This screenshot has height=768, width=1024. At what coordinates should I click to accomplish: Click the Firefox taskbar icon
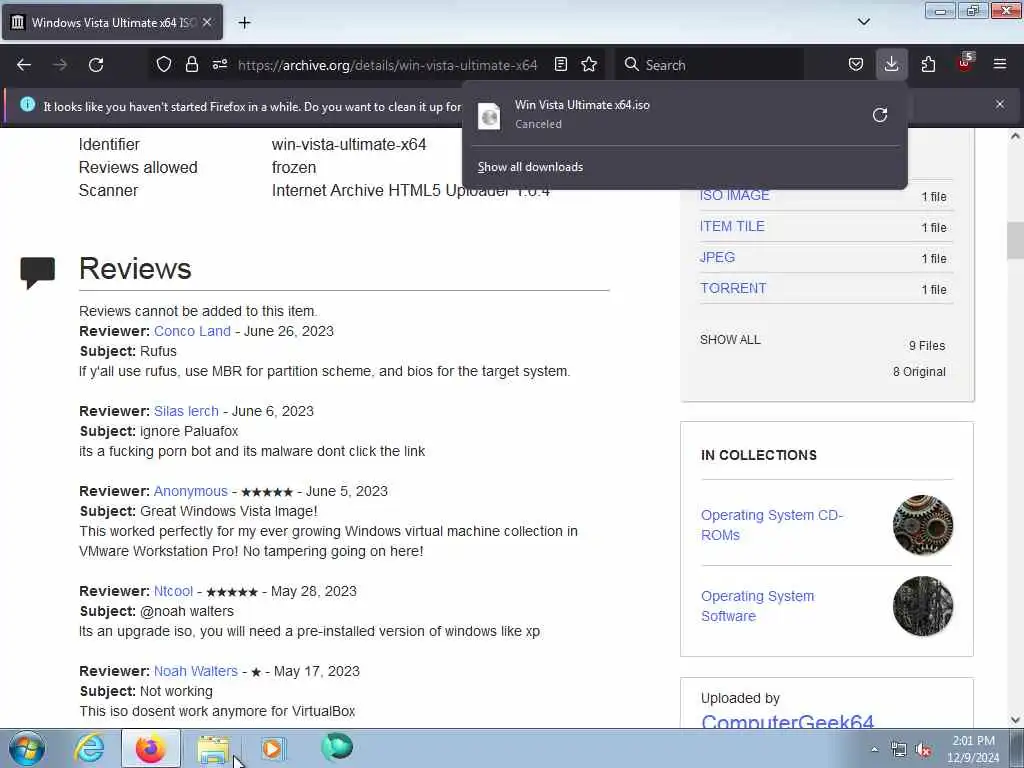tap(151, 748)
